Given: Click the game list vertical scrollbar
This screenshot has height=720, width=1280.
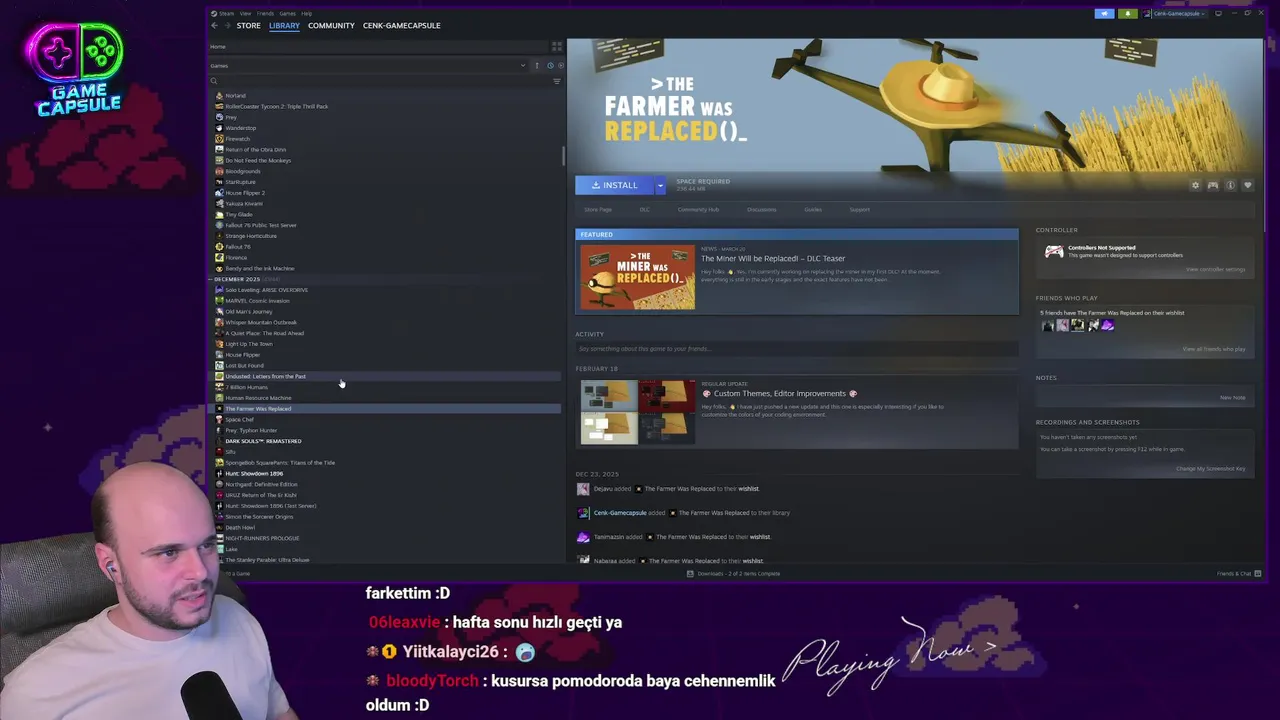Looking at the screenshot, I should [564, 156].
